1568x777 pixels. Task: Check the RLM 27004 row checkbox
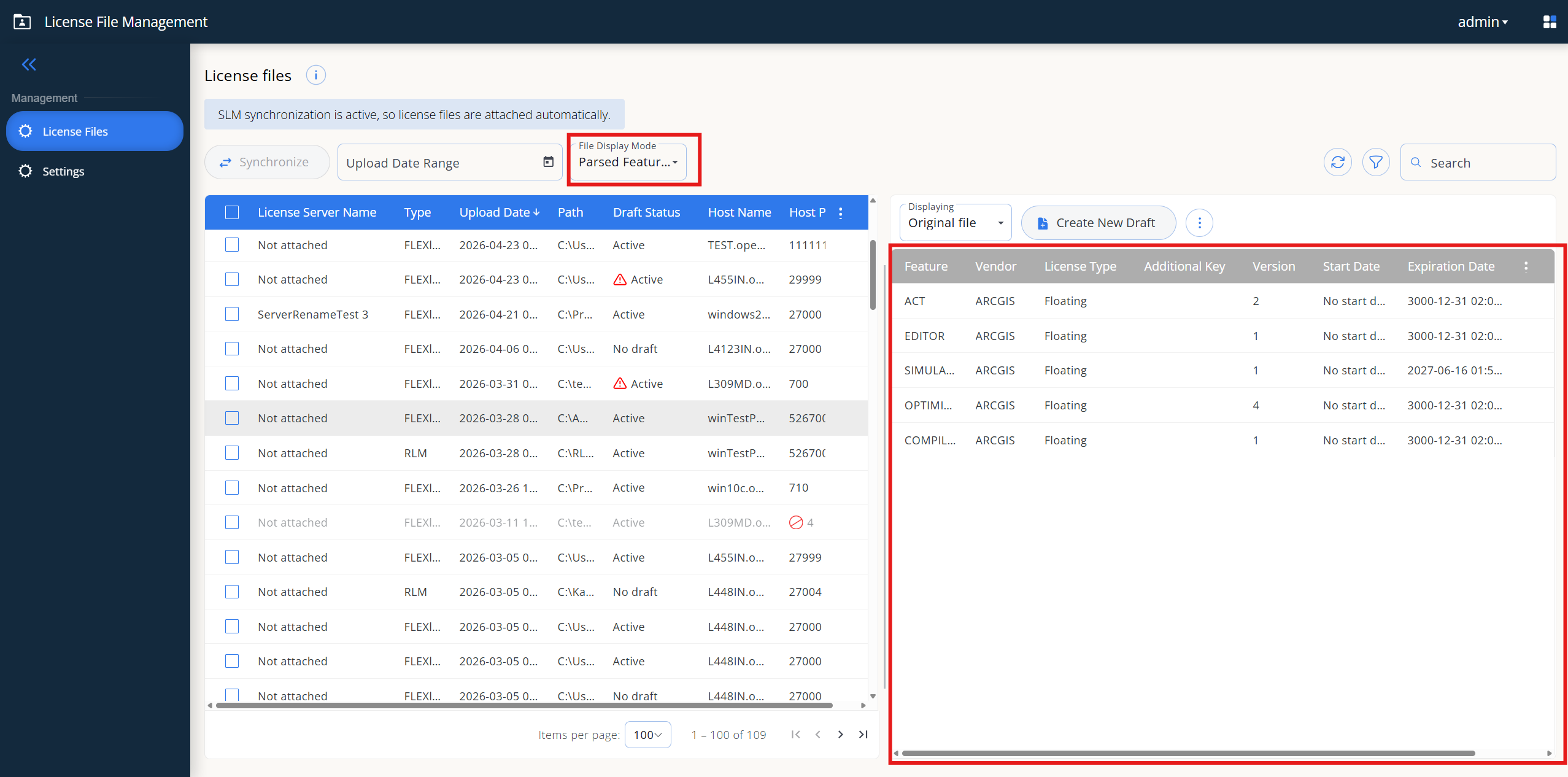232,592
